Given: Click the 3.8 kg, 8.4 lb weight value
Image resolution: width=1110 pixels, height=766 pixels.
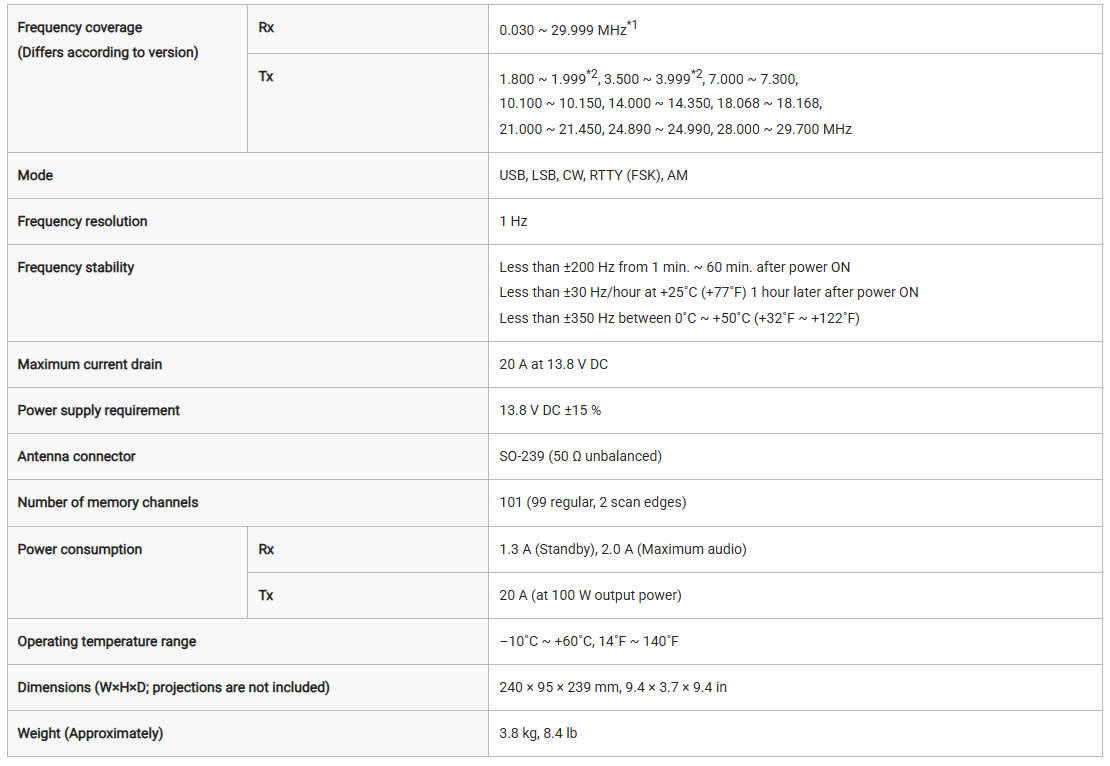Looking at the screenshot, I should coord(538,733).
